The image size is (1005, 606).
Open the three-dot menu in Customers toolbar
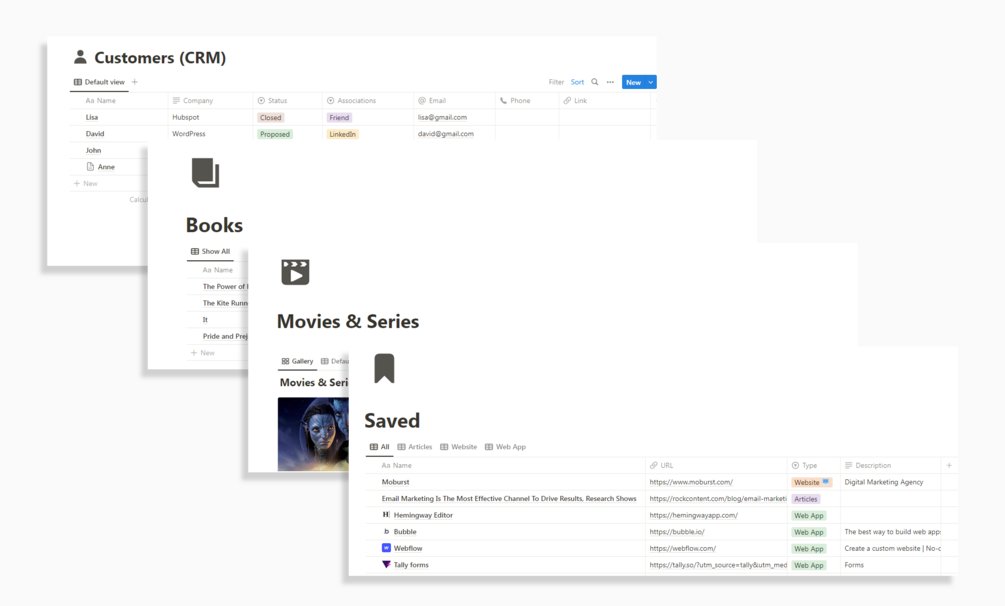pyautogui.click(x=610, y=82)
